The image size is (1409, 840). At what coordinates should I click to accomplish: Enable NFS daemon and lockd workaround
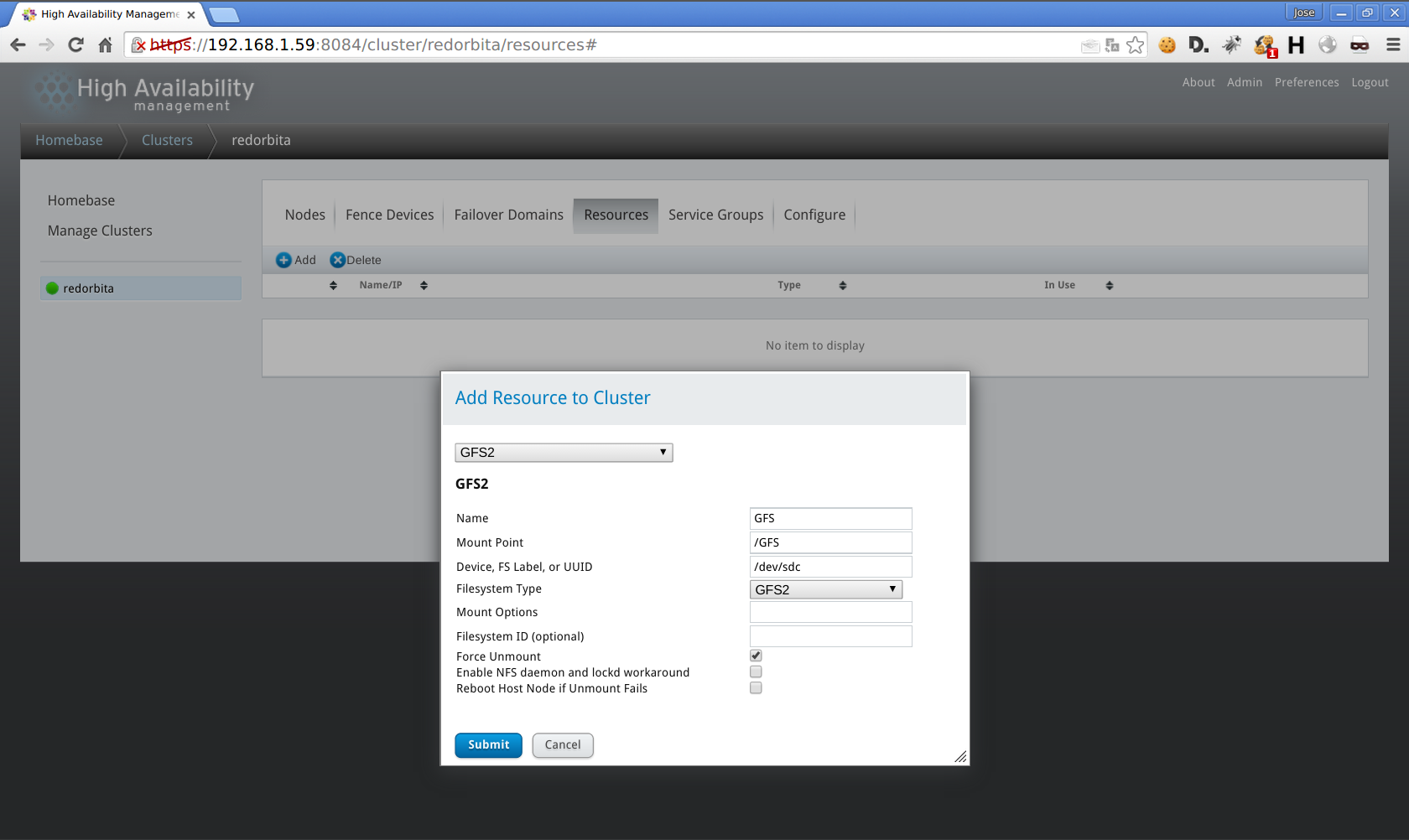[756, 671]
